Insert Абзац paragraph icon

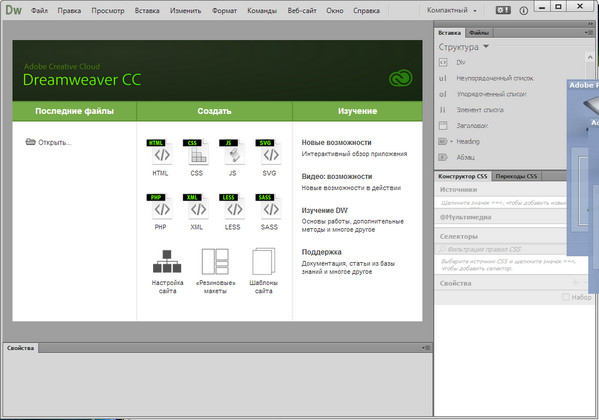[x=443, y=157]
